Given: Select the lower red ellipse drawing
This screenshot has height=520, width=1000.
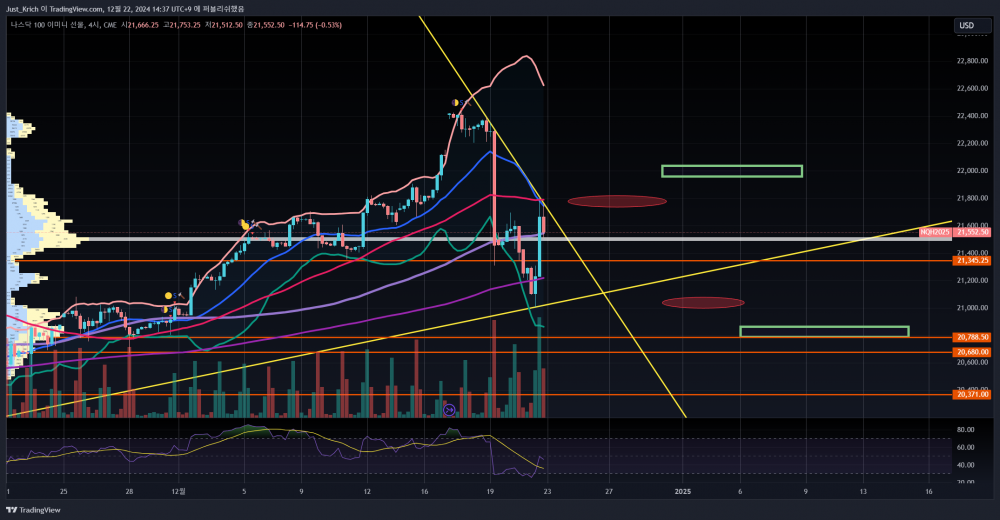Looking at the screenshot, I should (x=703, y=302).
